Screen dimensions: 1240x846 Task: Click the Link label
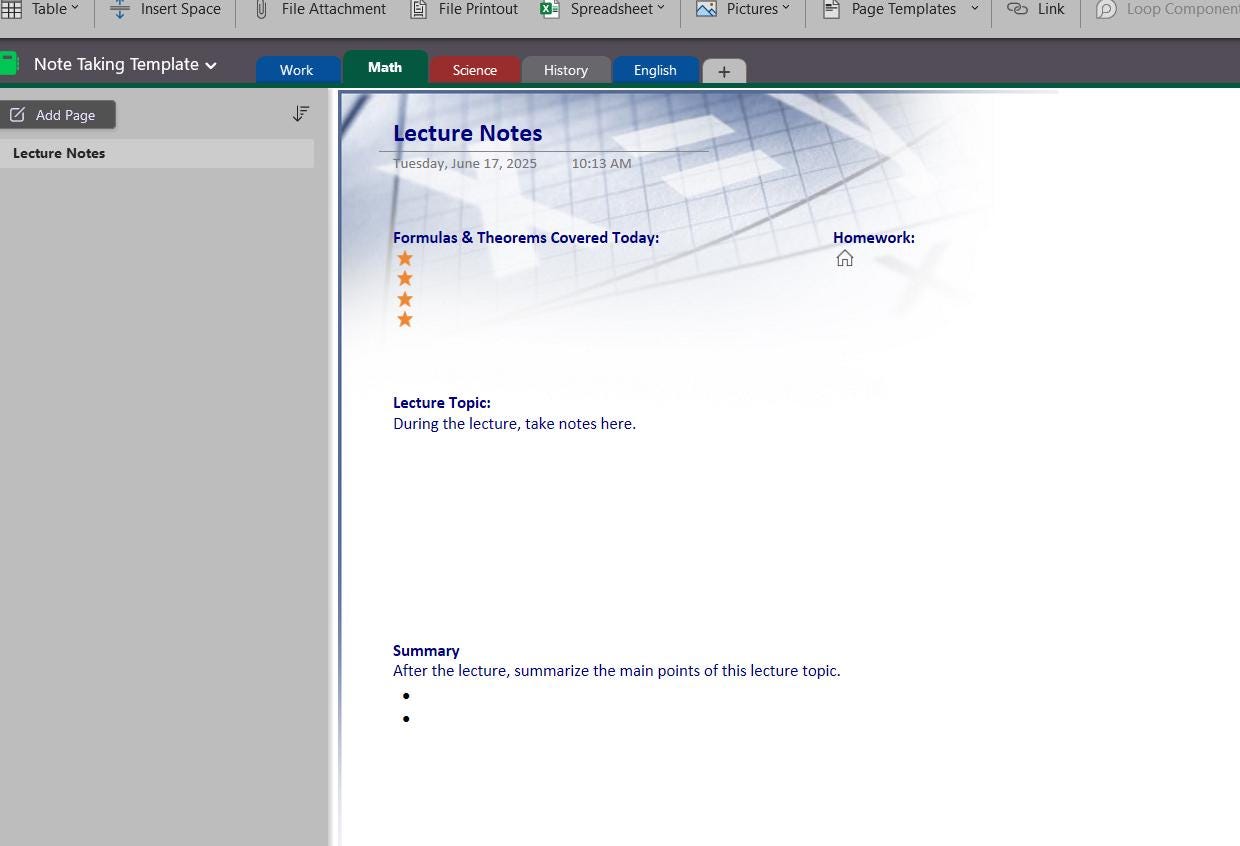coord(1051,9)
